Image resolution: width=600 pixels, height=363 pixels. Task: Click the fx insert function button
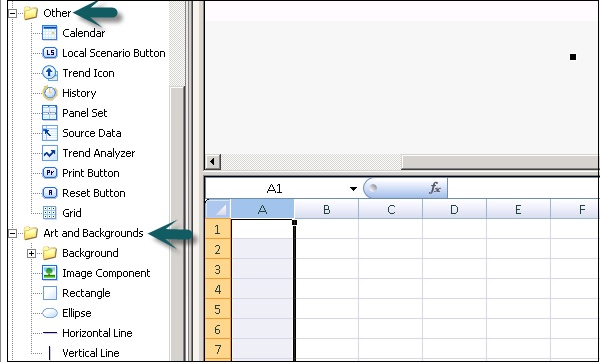[x=435, y=188]
